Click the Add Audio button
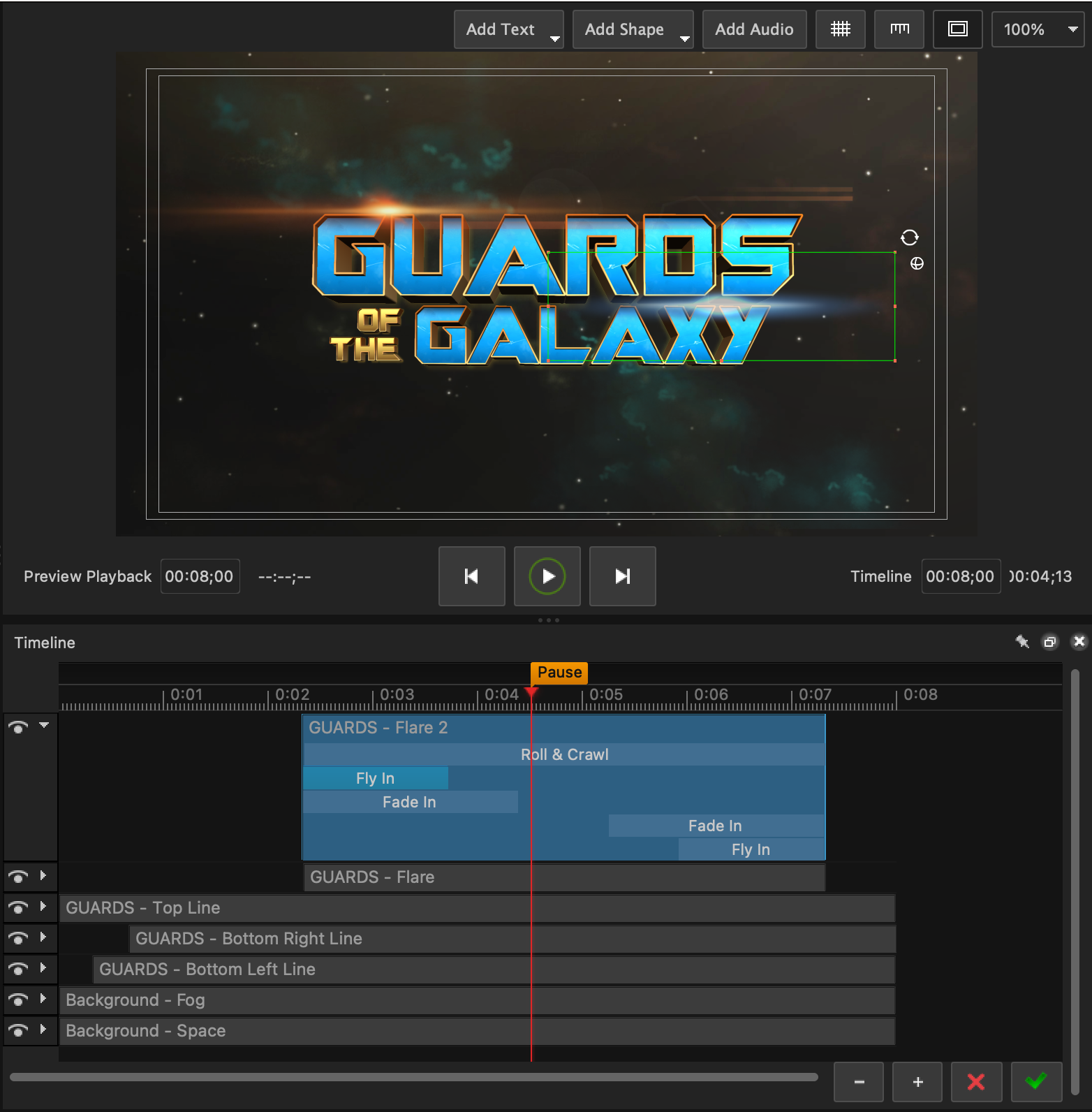Viewport: 1092px width, 1112px height. point(754,29)
